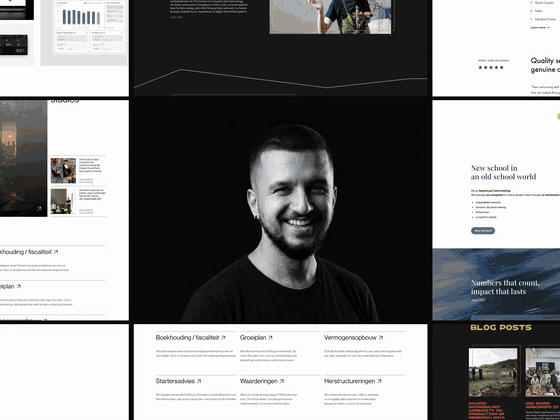Click the blue Meet the team button
This screenshot has width=560, height=420.
(483, 231)
